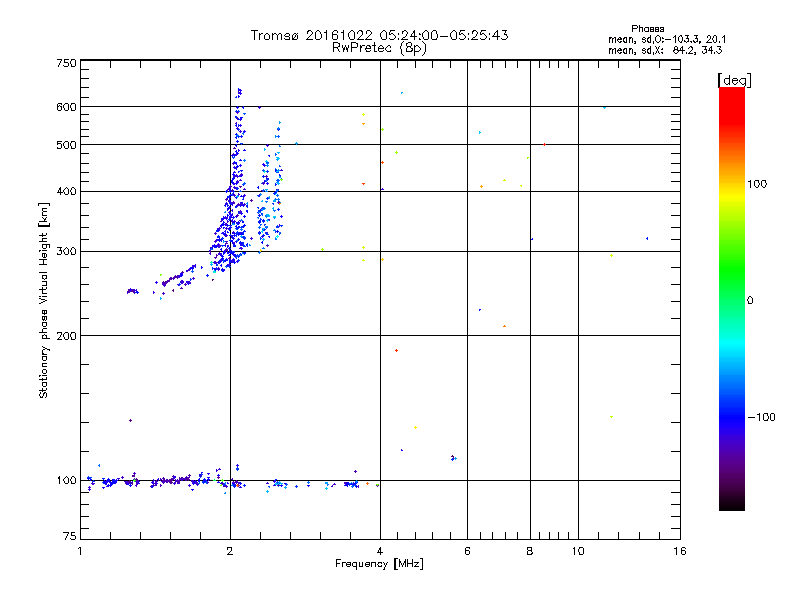Select the 'mean, sd,X: 84.2, 34.3' statistic
The height and width of the screenshot is (600, 800).
click(665, 50)
